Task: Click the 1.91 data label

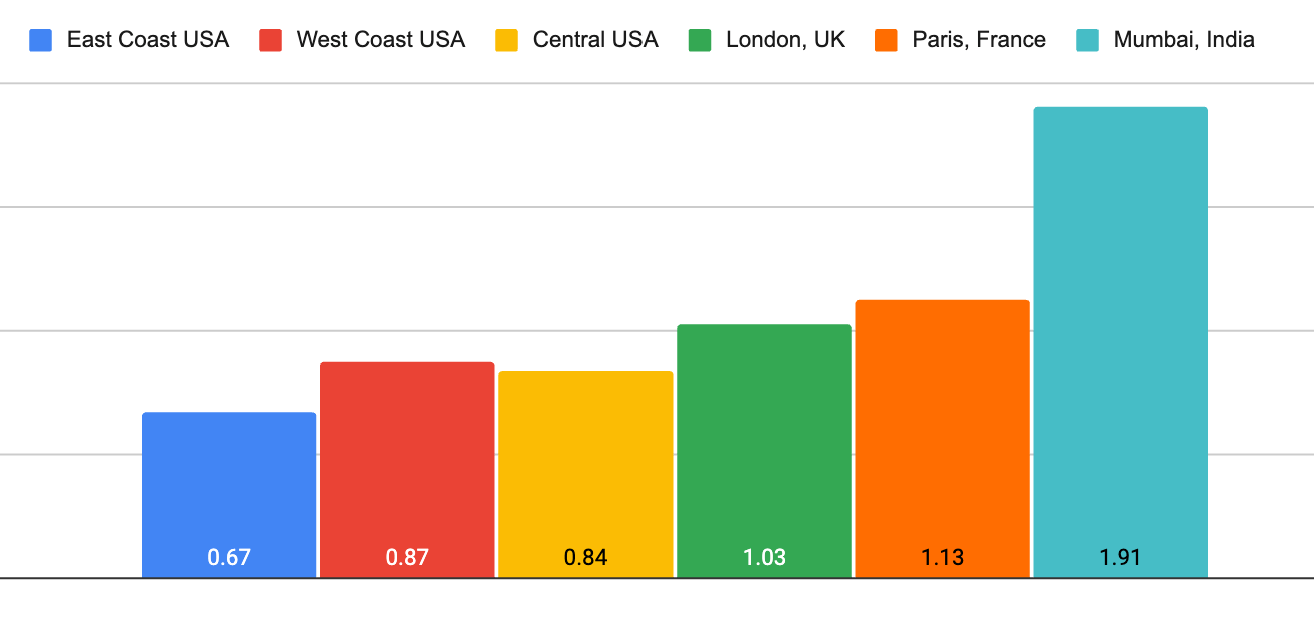Action: point(1120,558)
